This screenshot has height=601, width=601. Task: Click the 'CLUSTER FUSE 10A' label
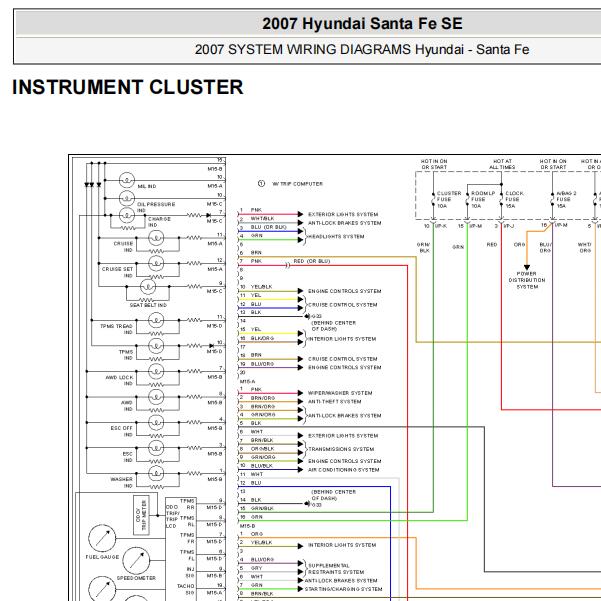coord(449,200)
